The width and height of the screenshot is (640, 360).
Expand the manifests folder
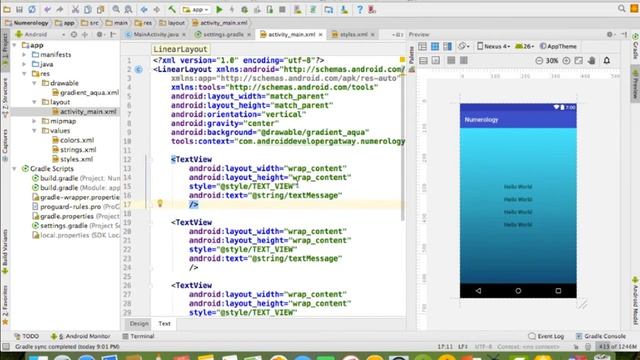click(24, 54)
